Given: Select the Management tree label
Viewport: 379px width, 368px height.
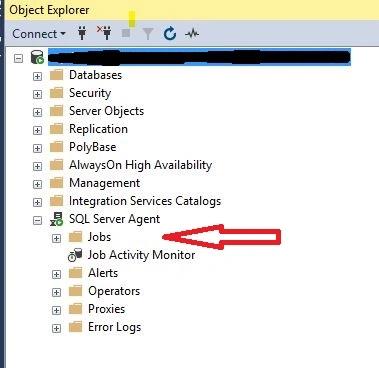Looking at the screenshot, I should point(104,183).
